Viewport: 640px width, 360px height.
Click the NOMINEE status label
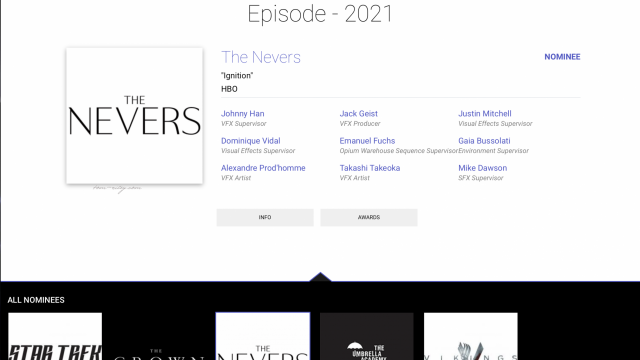pos(562,57)
